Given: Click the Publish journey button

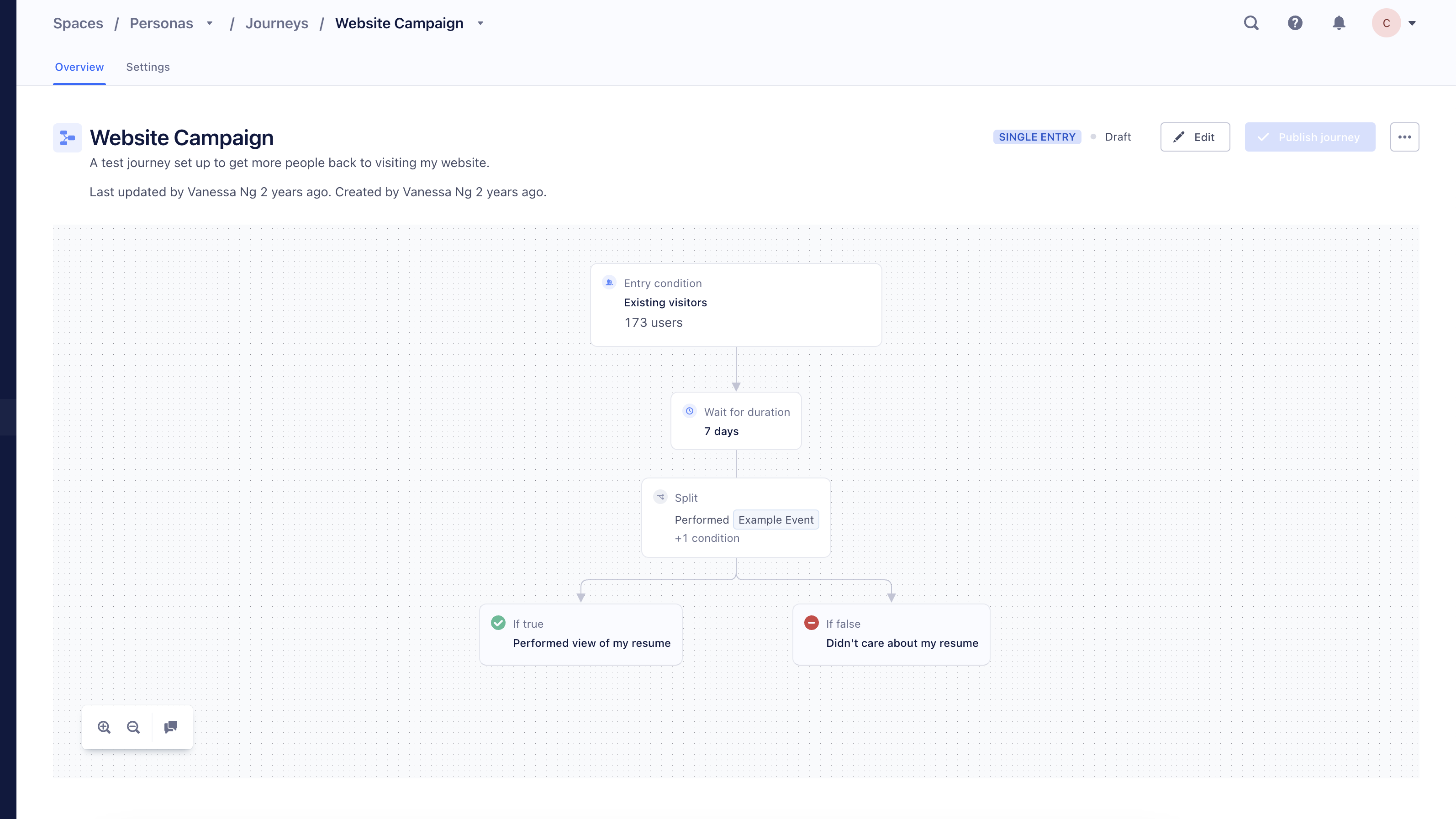Looking at the screenshot, I should [1309, 136].
